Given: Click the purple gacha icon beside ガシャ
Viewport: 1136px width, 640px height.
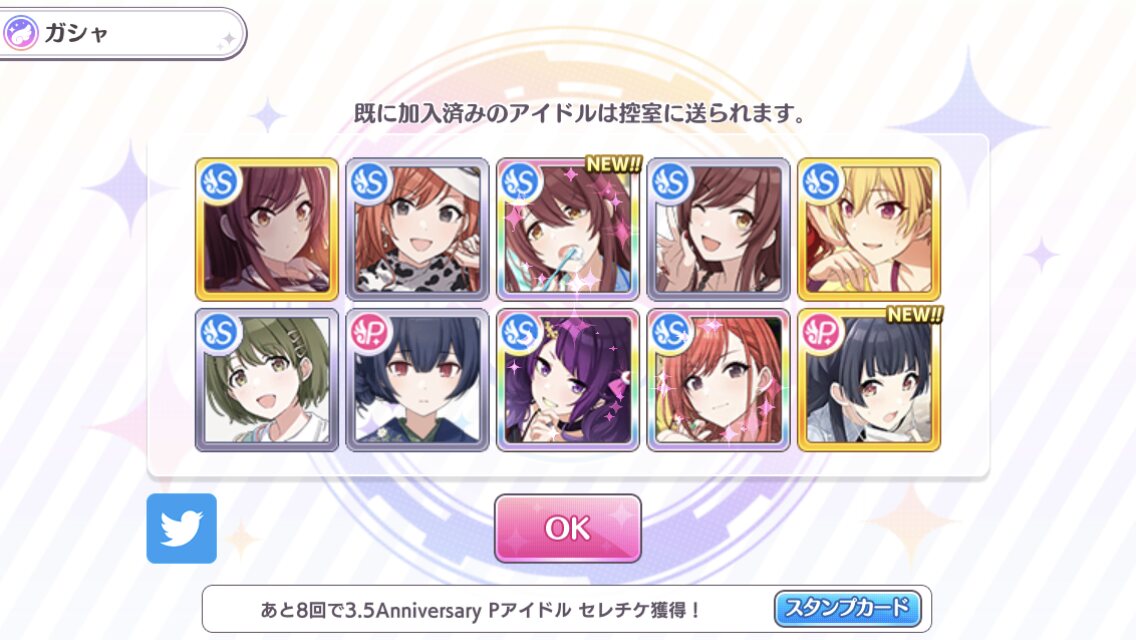Looking at the screenshot, I should tap(21, 33).
